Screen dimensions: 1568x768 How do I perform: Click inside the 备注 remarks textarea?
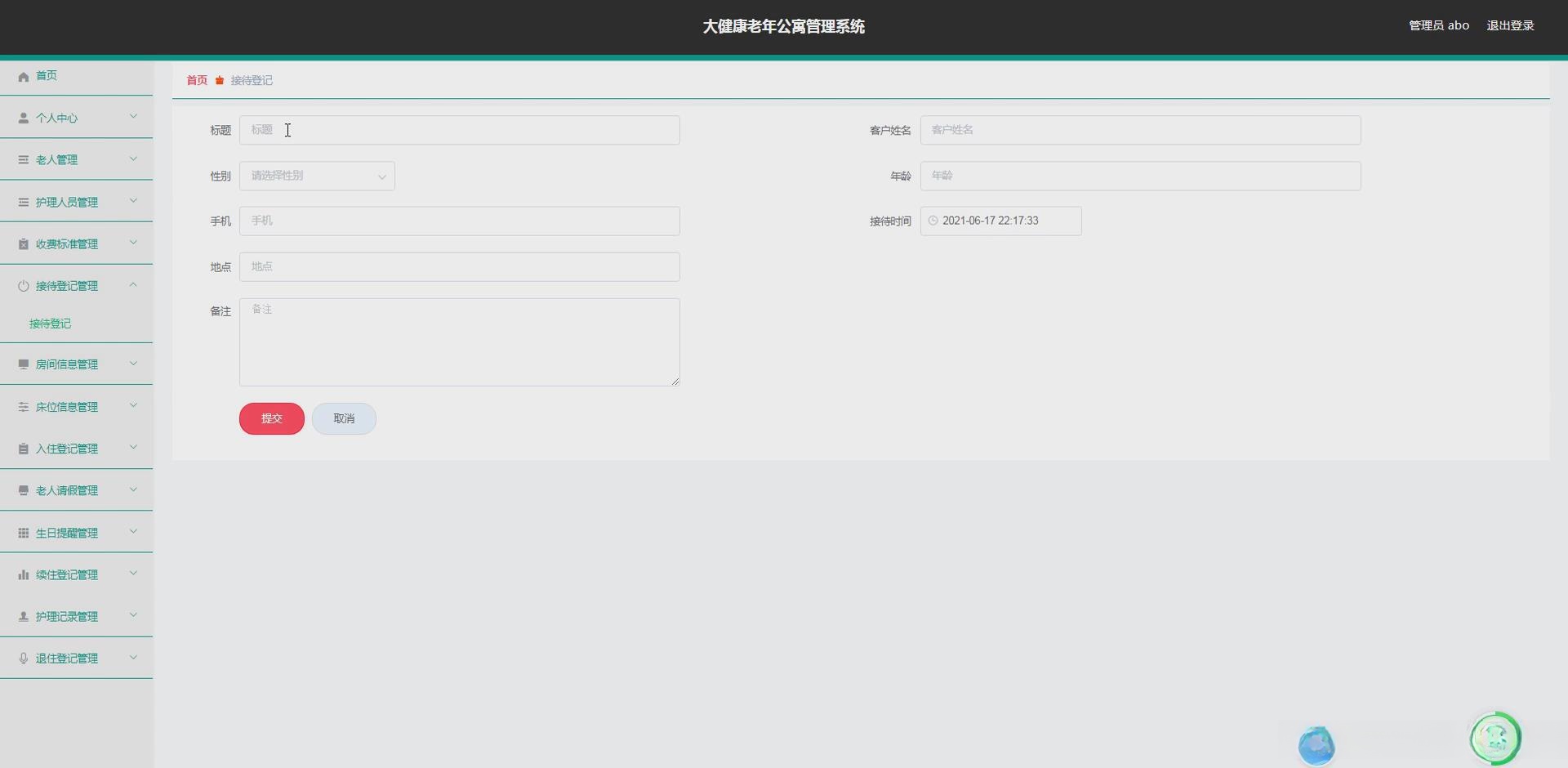459,342
